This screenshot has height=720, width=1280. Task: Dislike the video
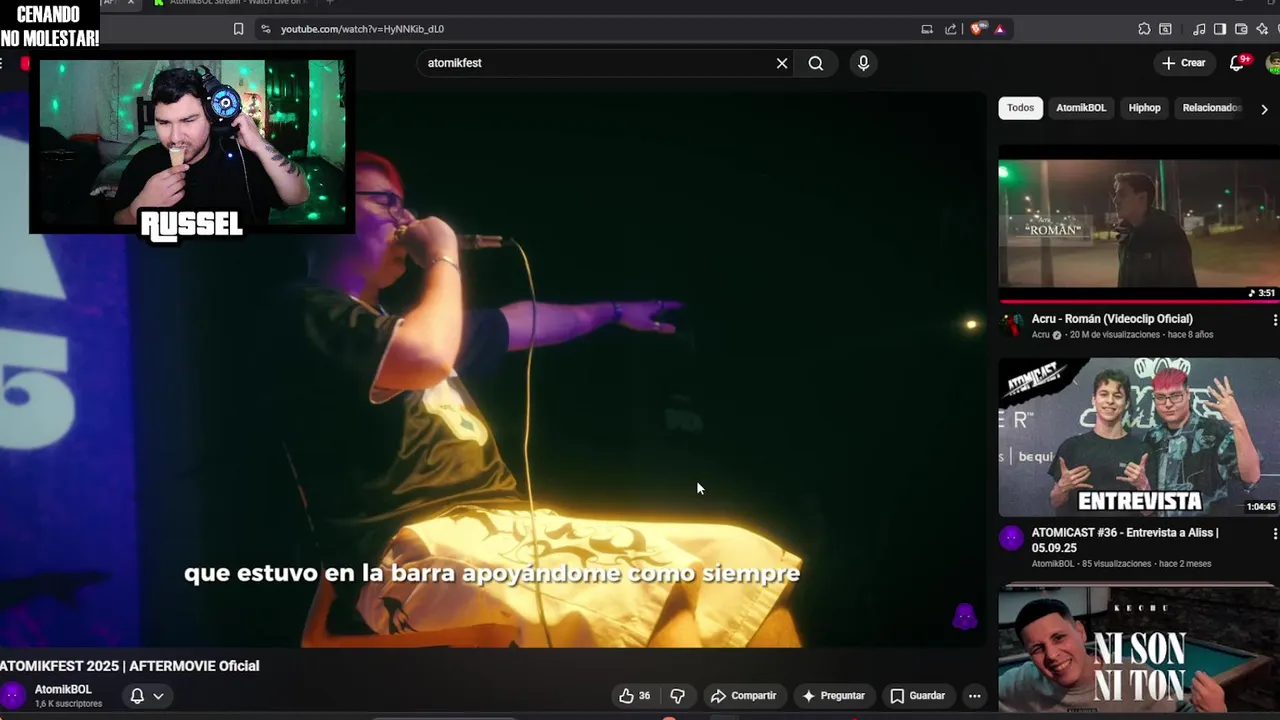coord(677,696)
